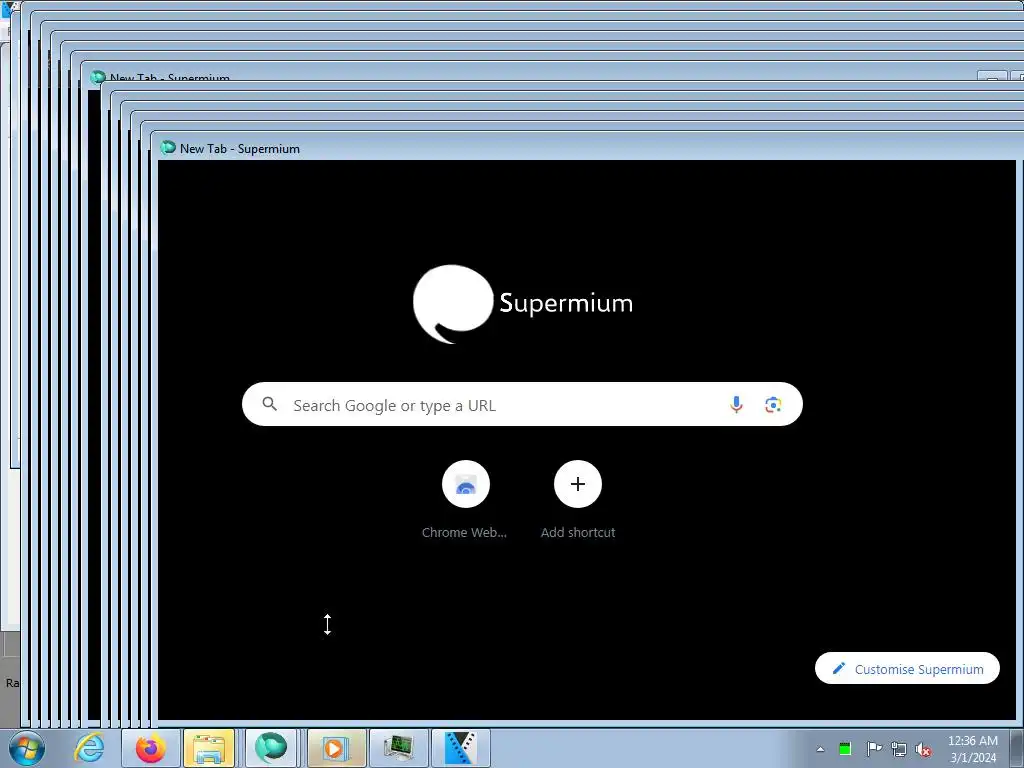Open the Action Center flag icon
Image resolution: width=1024 pixels, height=768 pixels.
(x=874, y=749)
